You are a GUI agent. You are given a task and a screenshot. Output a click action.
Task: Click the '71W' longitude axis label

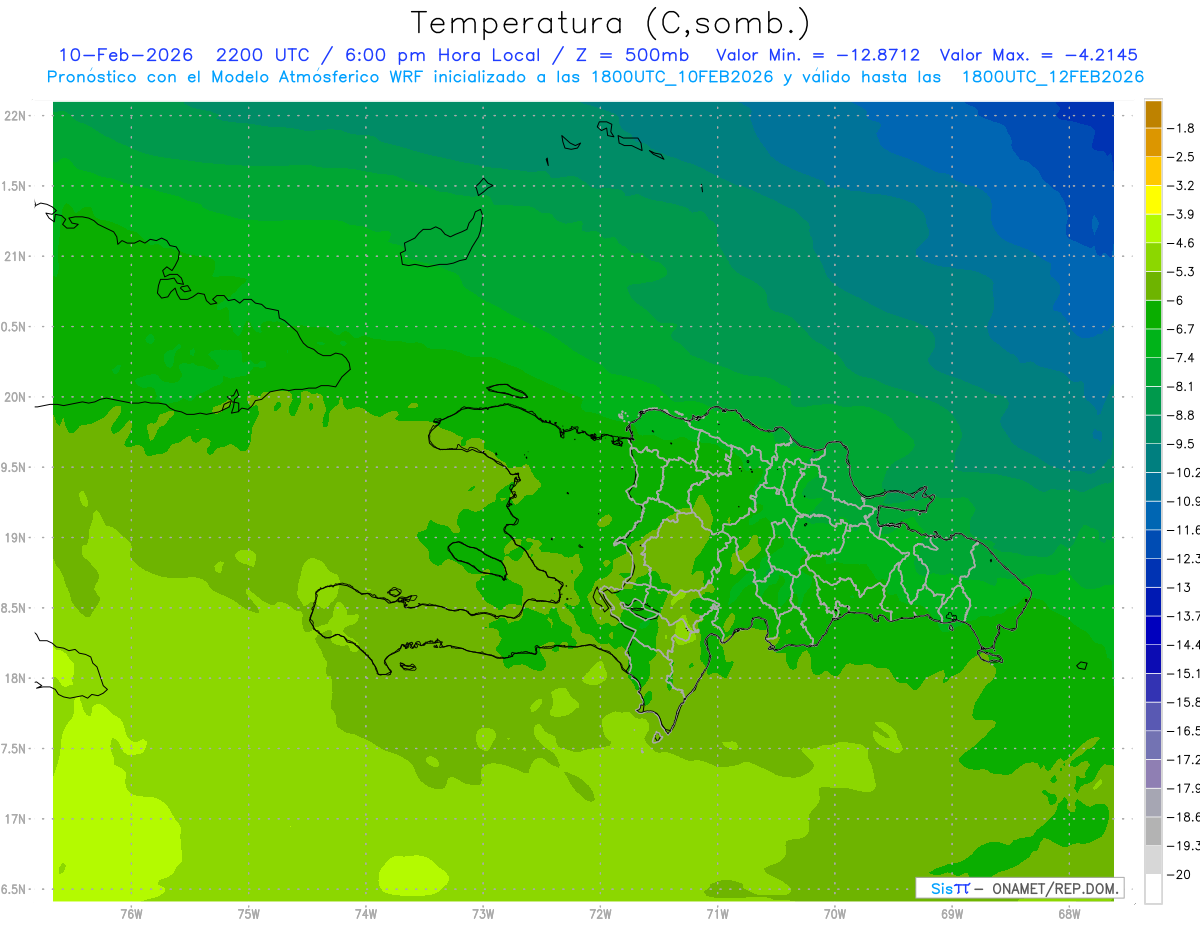[x=717, y=913]
